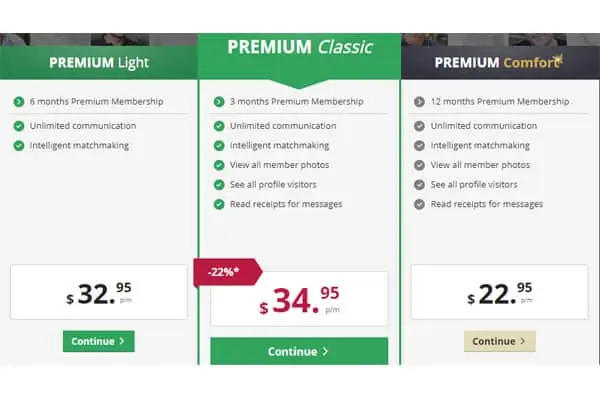This screenshot has width=600, height=400.
Task: Click the checkmark next to Classic's View all member photos
Action: click(x=219, y=165)
